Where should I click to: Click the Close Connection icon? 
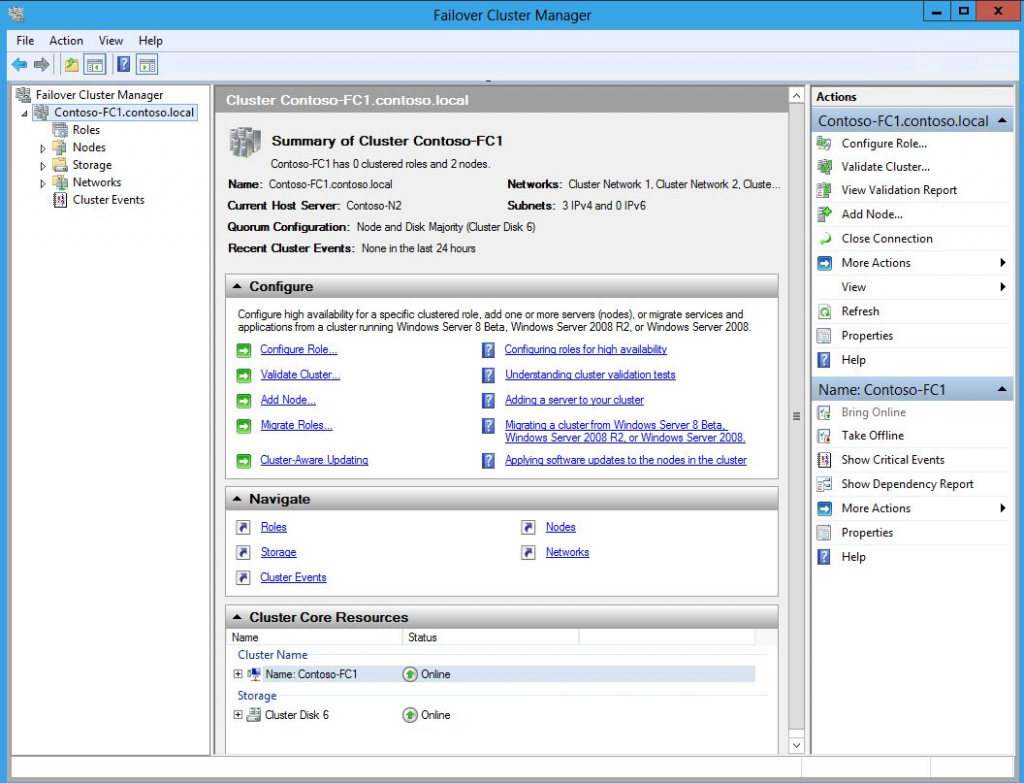tap(824, 238)
